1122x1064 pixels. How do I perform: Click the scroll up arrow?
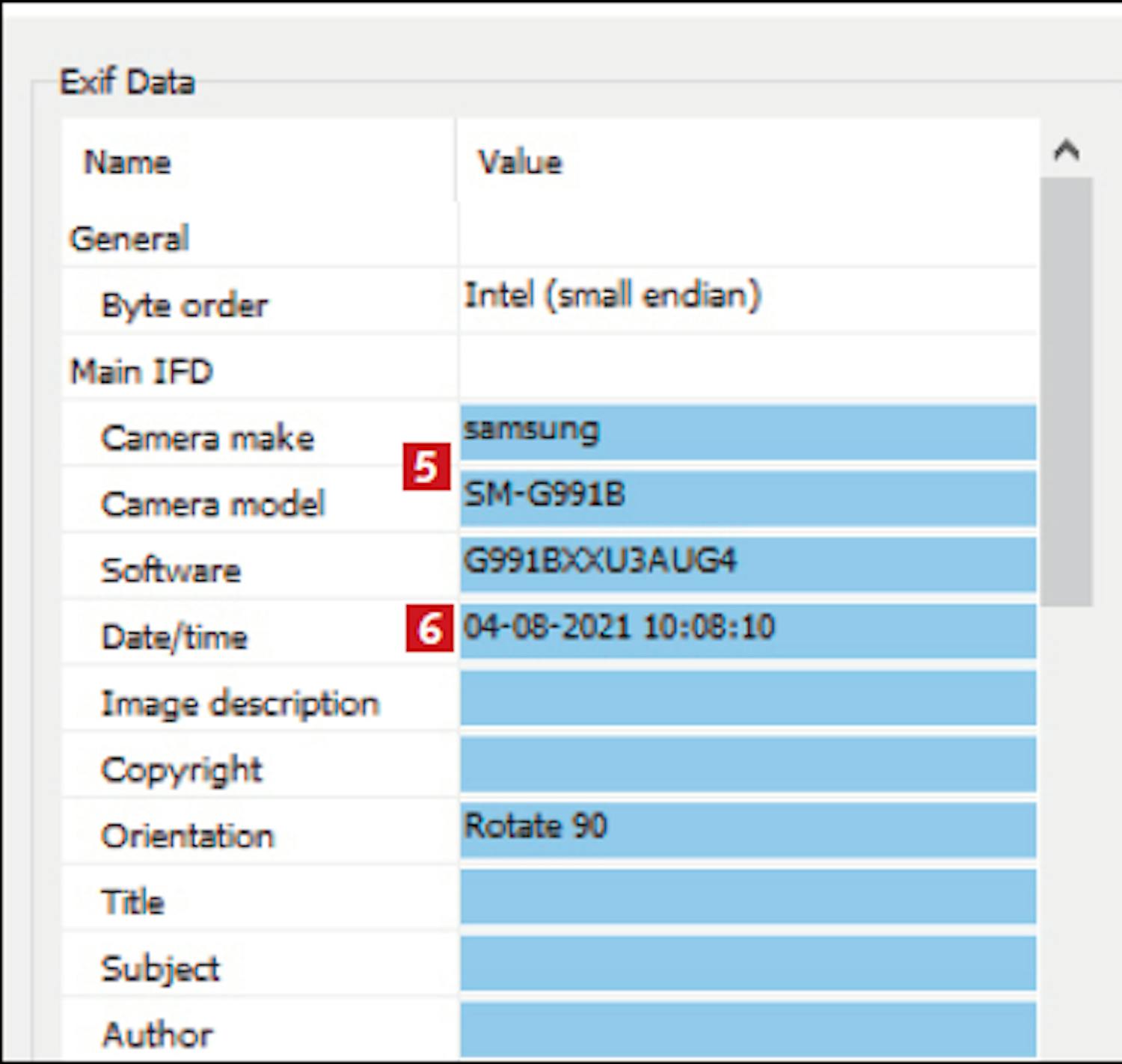click(x=1066, y=152)
